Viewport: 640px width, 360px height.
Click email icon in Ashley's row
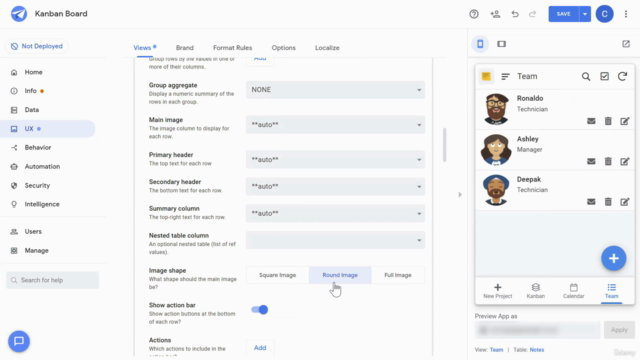(x=591, y=161)
